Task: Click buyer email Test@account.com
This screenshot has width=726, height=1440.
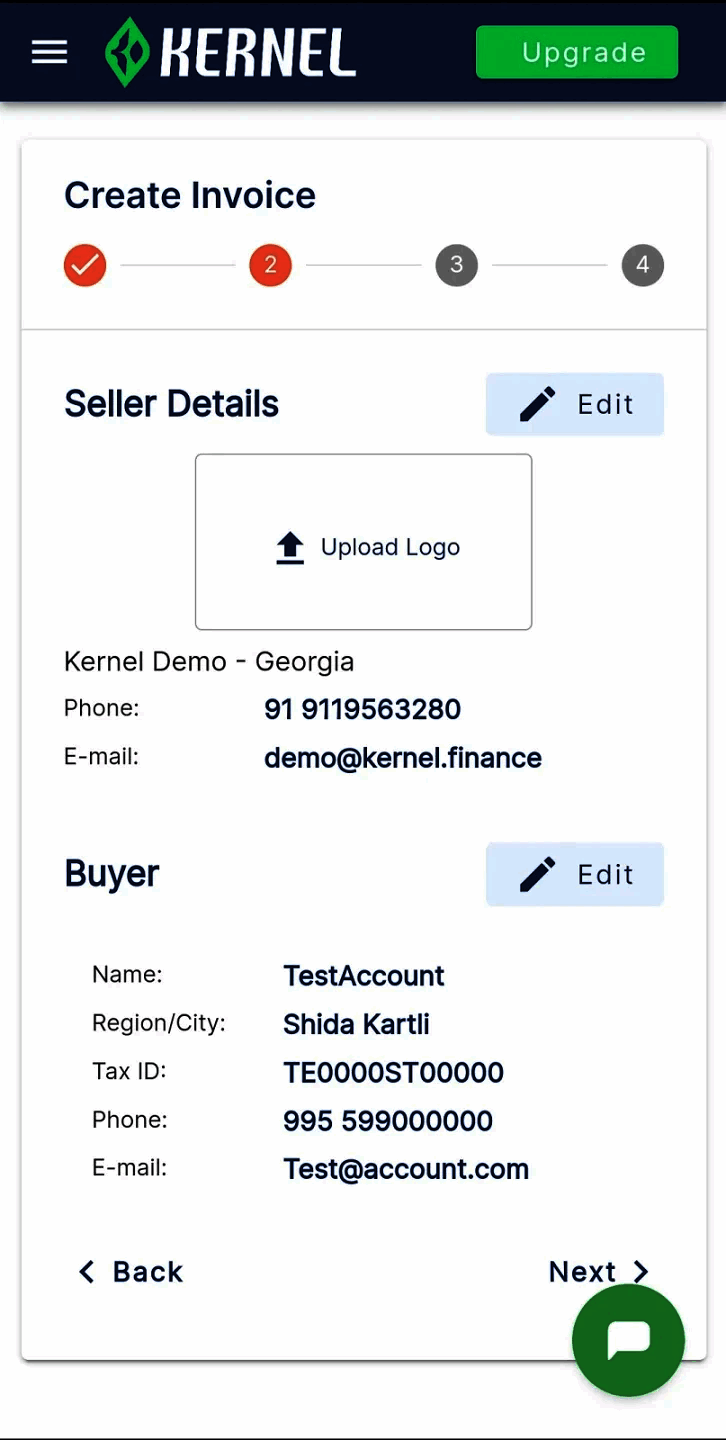Action: (405, 1169)
